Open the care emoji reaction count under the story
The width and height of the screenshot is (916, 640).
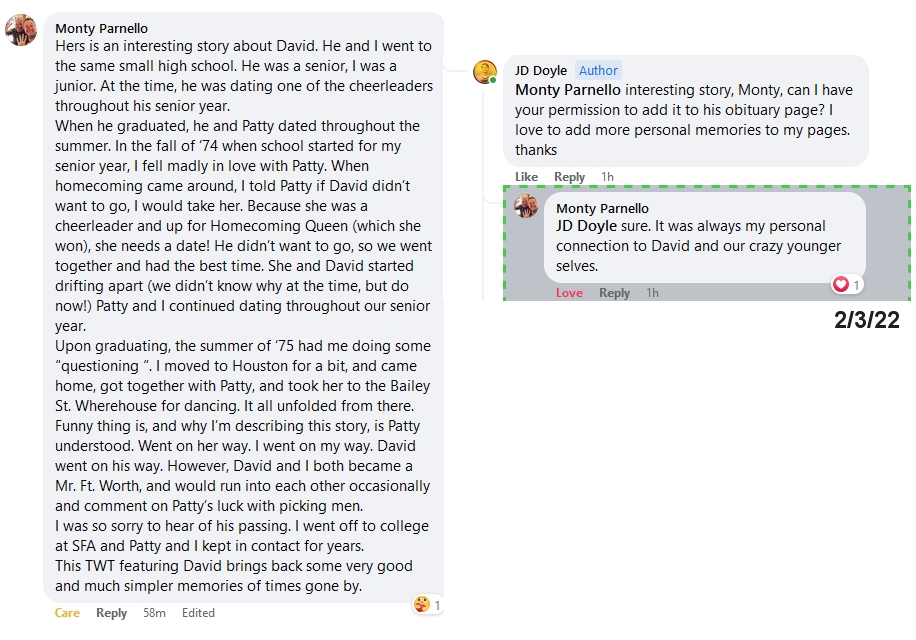tap(428, 604)
